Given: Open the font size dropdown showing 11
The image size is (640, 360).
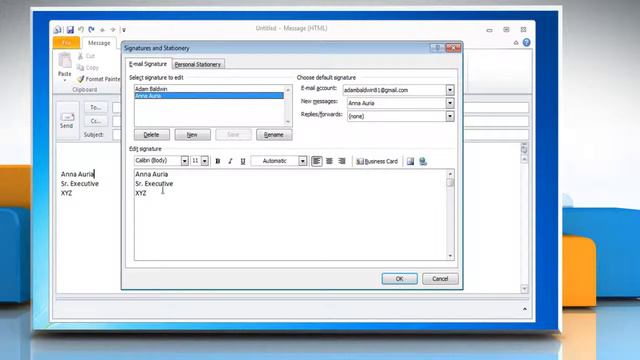Looking at the screenshot, I should (x=204, y=161).
